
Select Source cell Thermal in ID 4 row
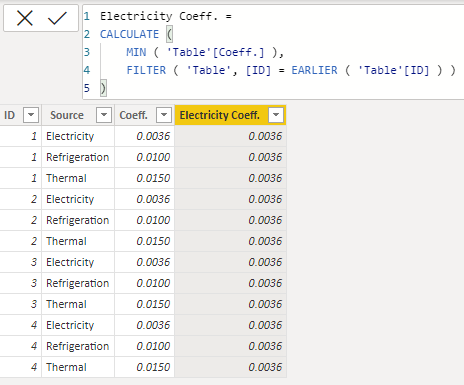click(78, 367)
